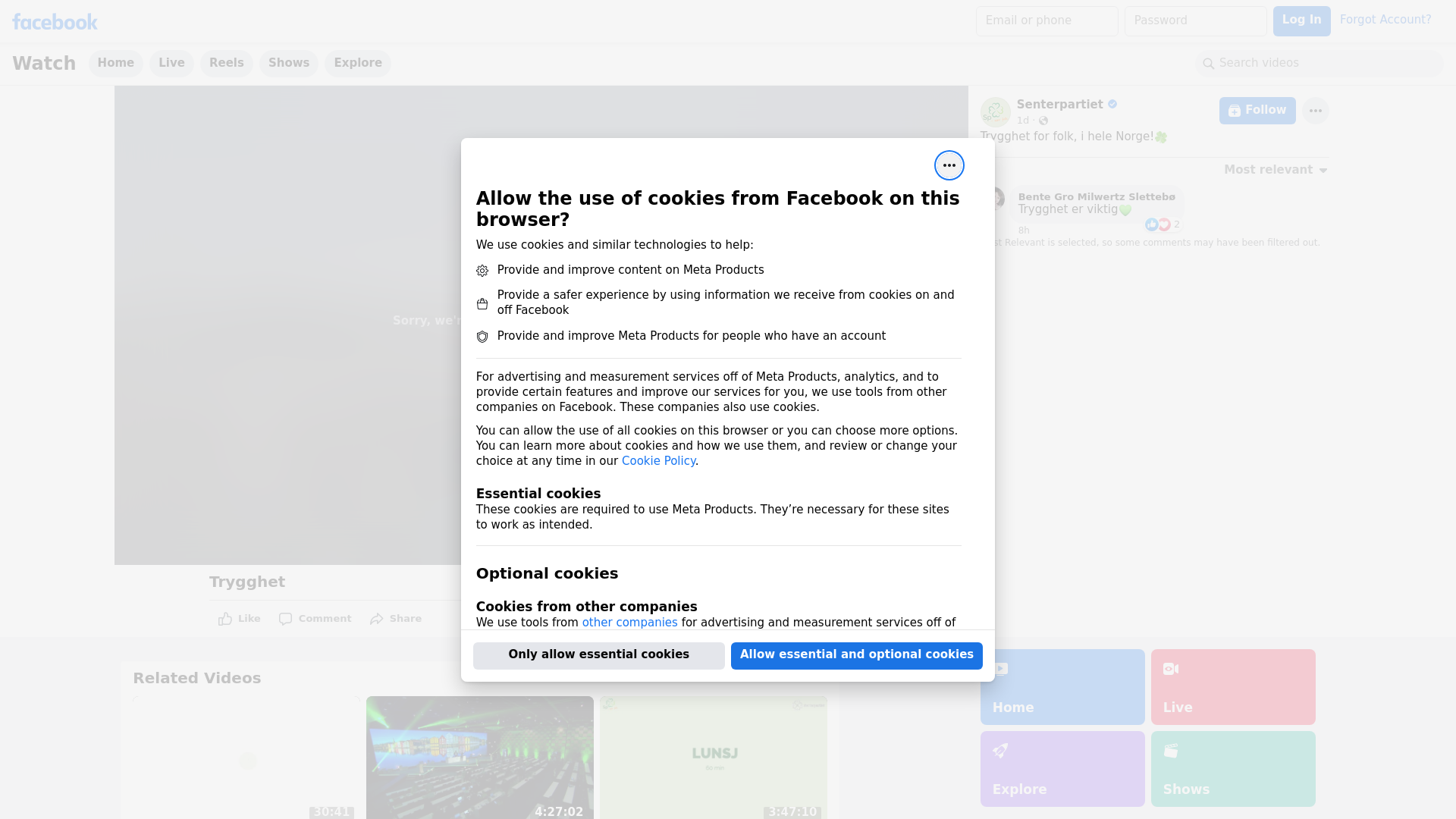
Task: Click the Optional cookies heading
Action: click(547, 574)
